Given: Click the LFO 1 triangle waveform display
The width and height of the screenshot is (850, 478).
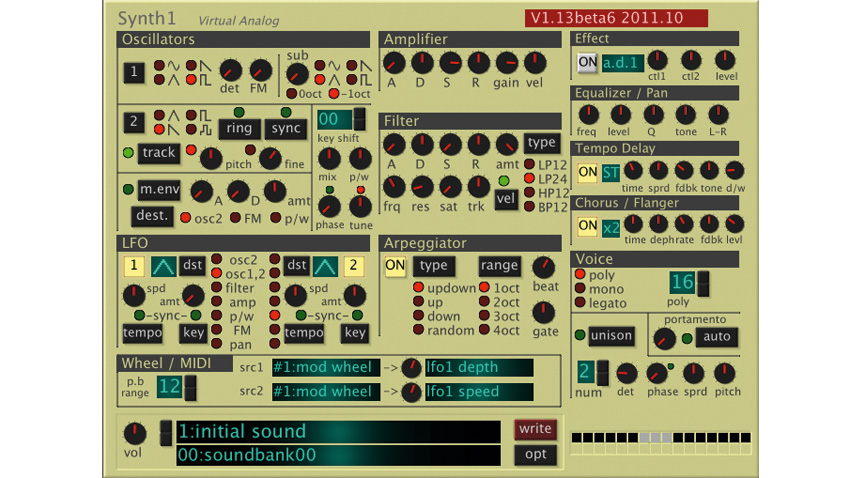Looking at the screenshot, I should tap(163, 266).
